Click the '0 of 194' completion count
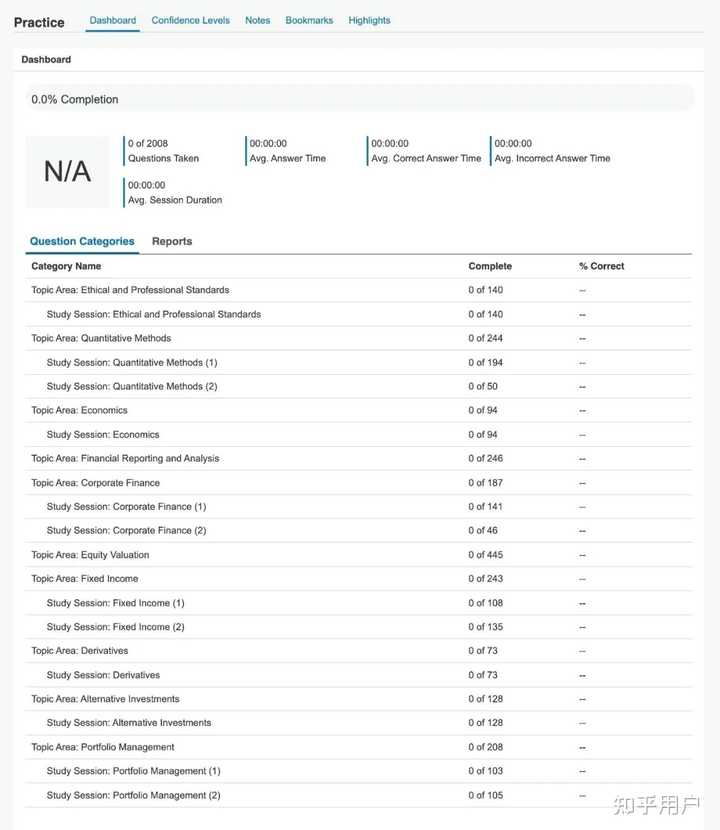 [x=485, y=363]
